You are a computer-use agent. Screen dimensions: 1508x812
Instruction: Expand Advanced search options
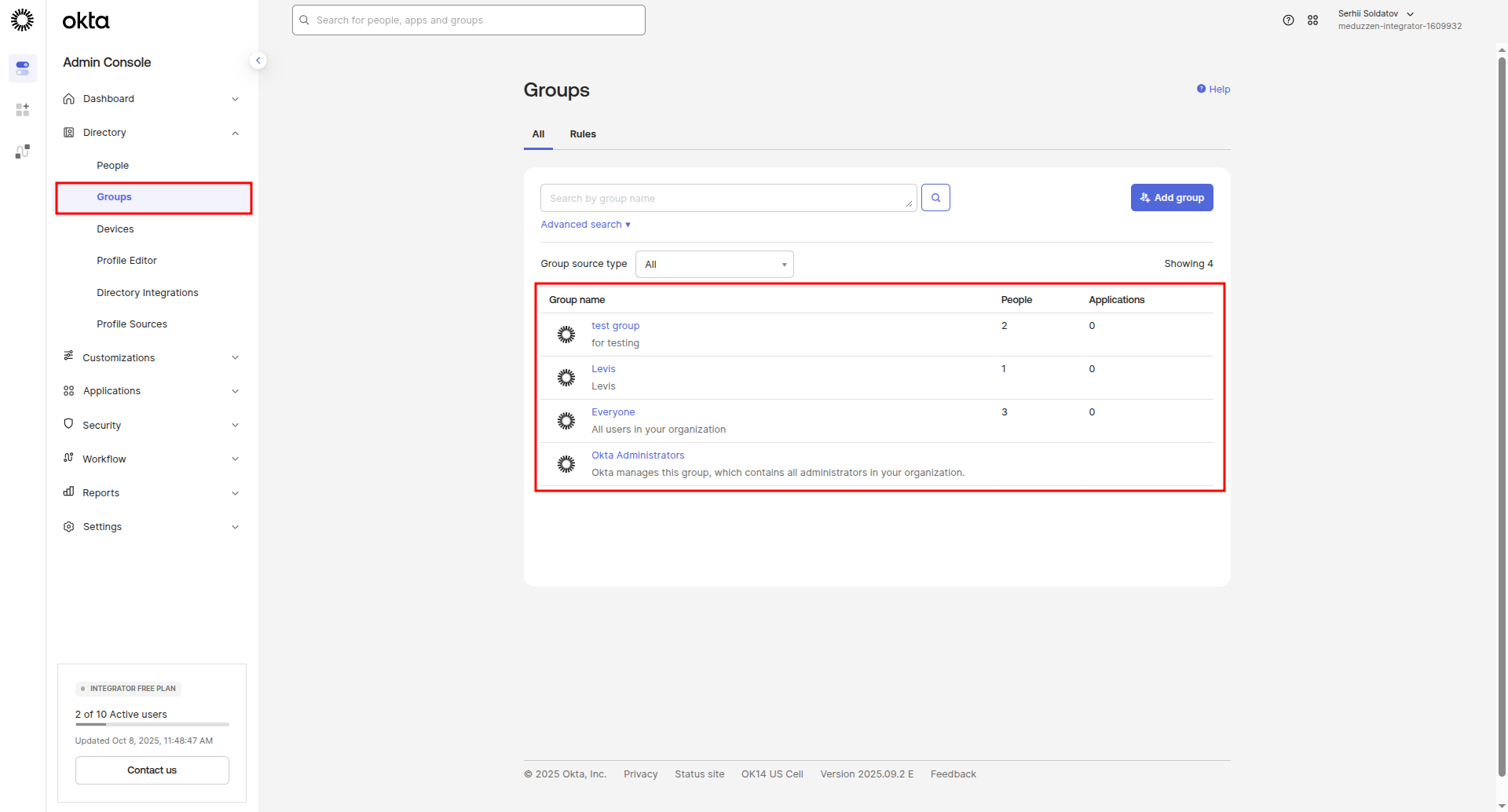pyautogui.click(x=585, y=225)
